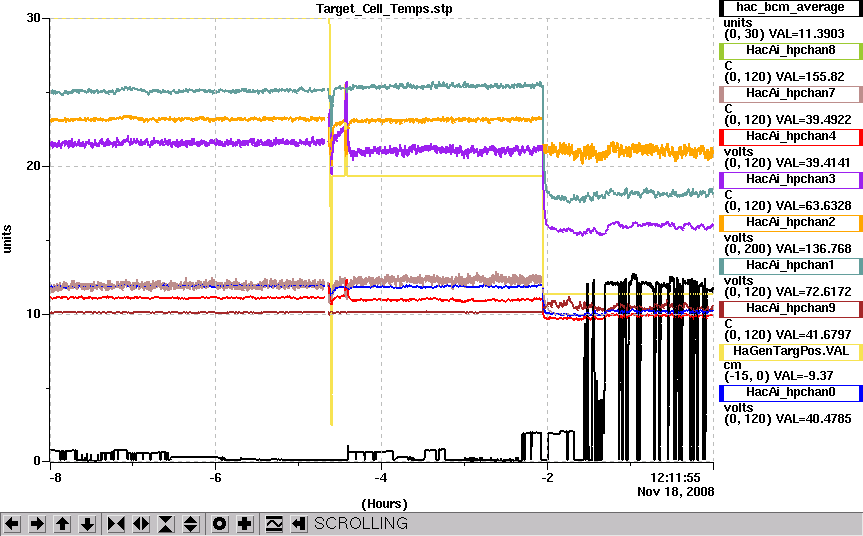Viewport: 863px width, 536px height.
Task: Click the Nov 18, 2008 date label
Action: tap(676, 491)
